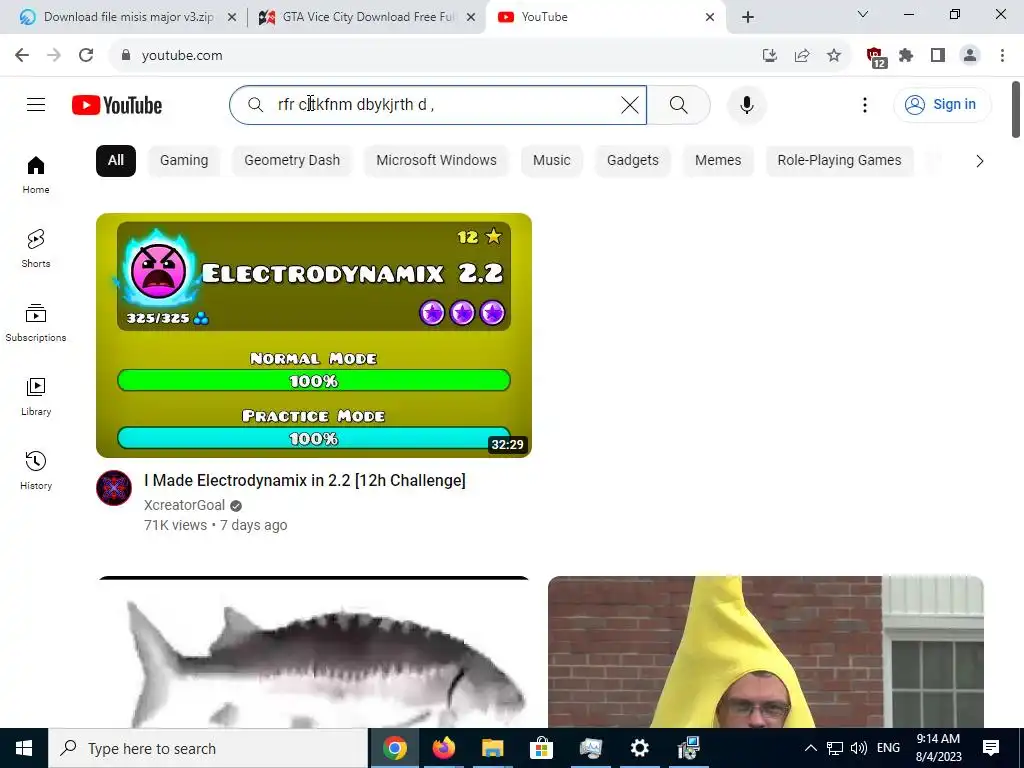Open a new browser tab

(748, 17)
